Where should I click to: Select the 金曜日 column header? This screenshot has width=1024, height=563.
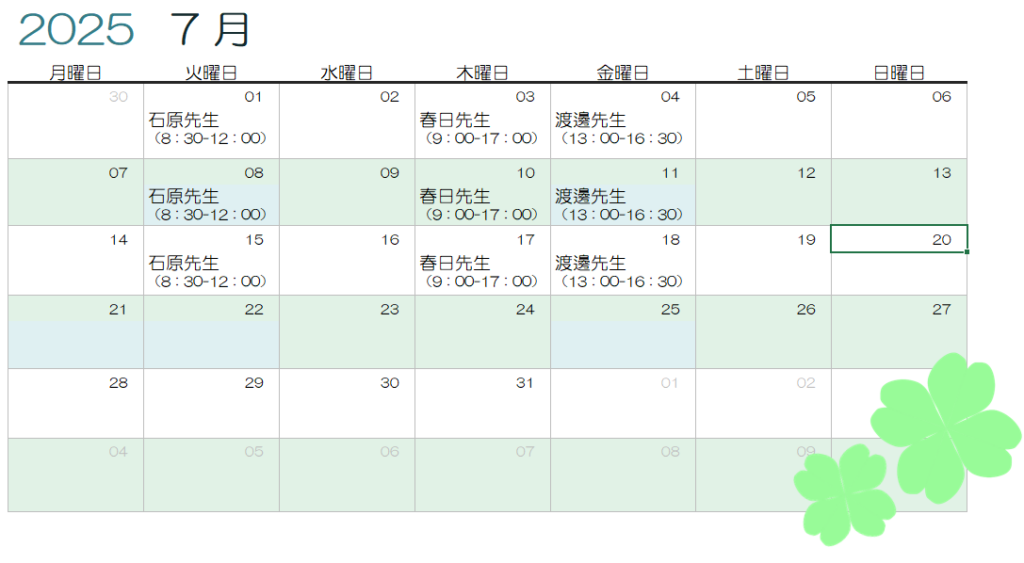click(x=622, y=73)
